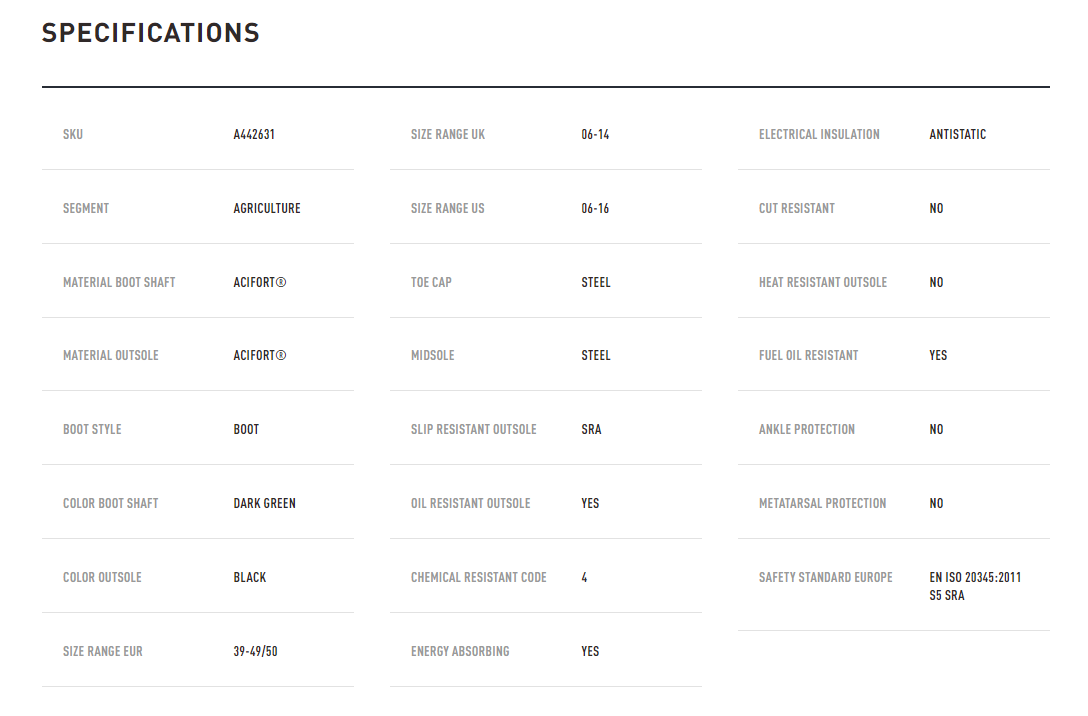Select the SRA slip resistant value
1088x716 pixels.
point(591,429)
